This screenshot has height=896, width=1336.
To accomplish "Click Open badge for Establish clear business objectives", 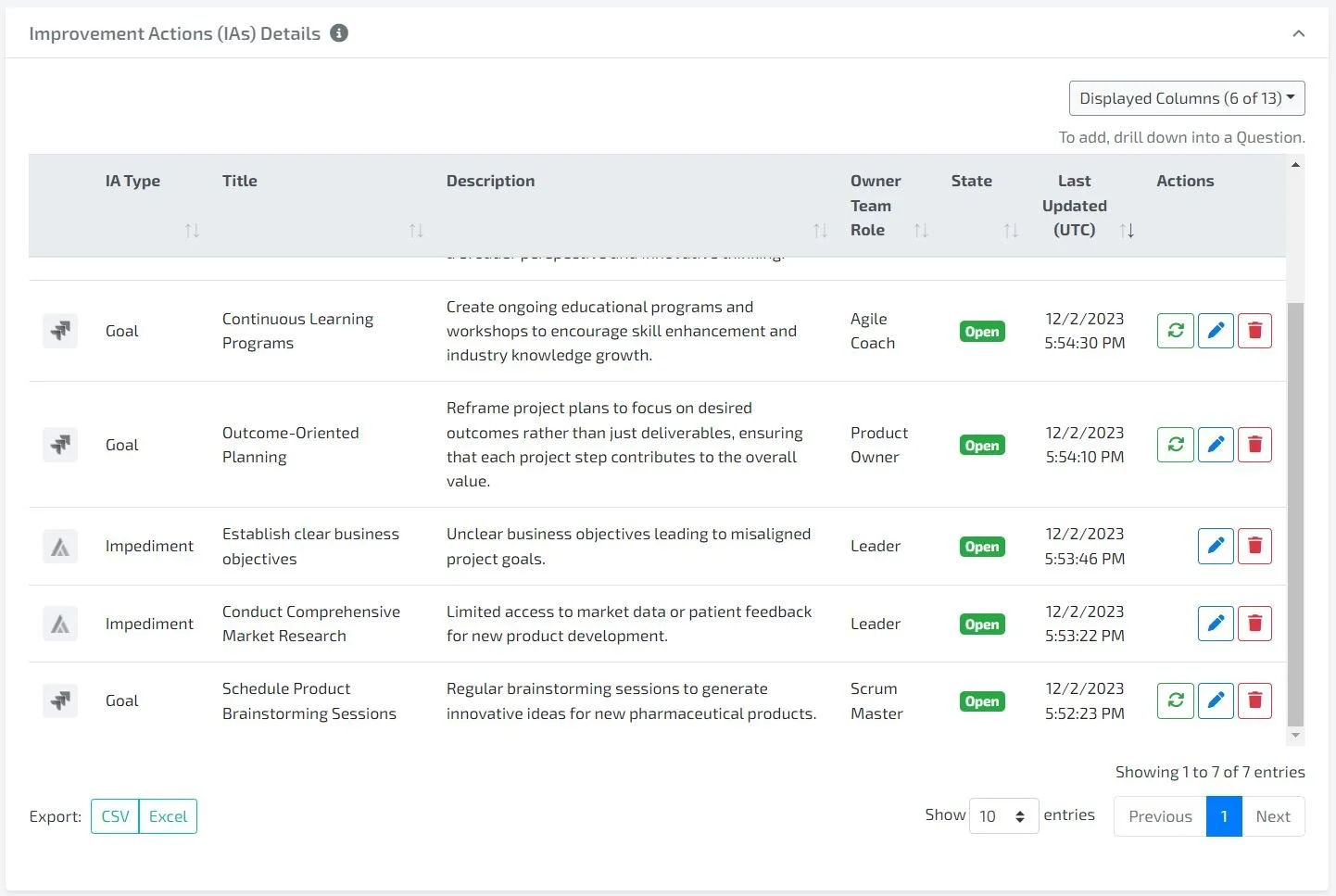I will 982,547.
